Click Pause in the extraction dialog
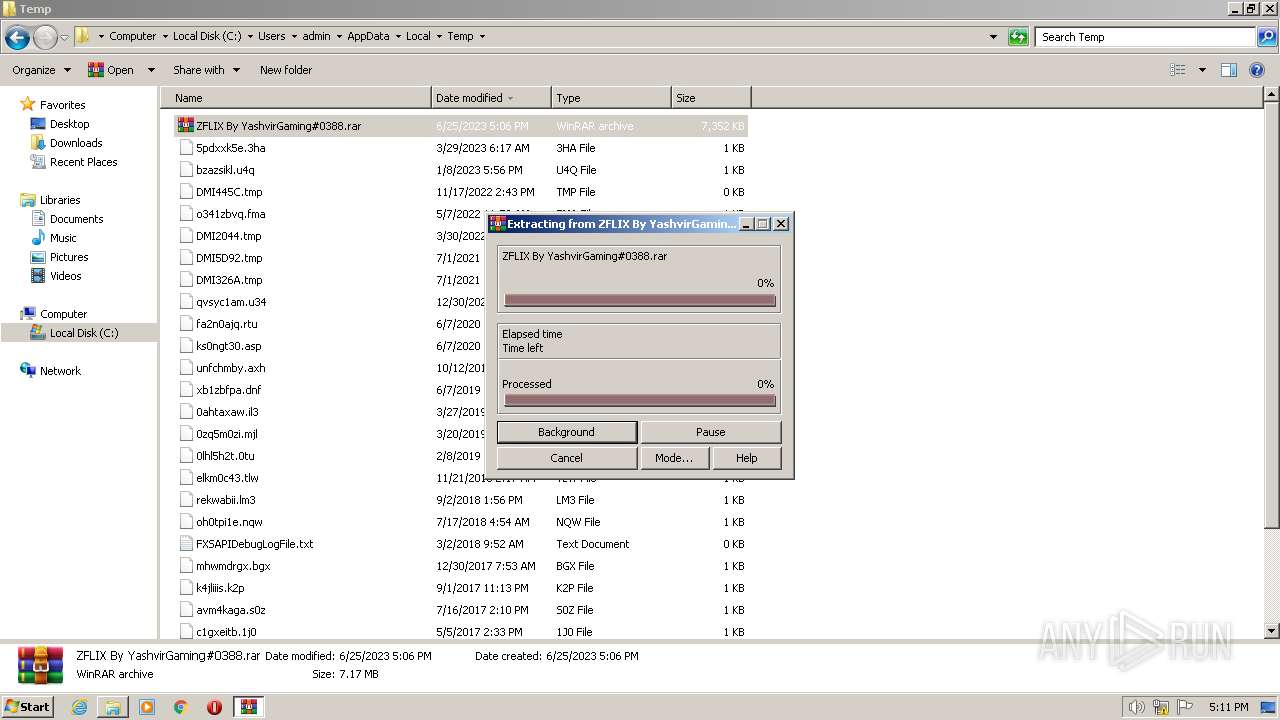 click(710, 432)
